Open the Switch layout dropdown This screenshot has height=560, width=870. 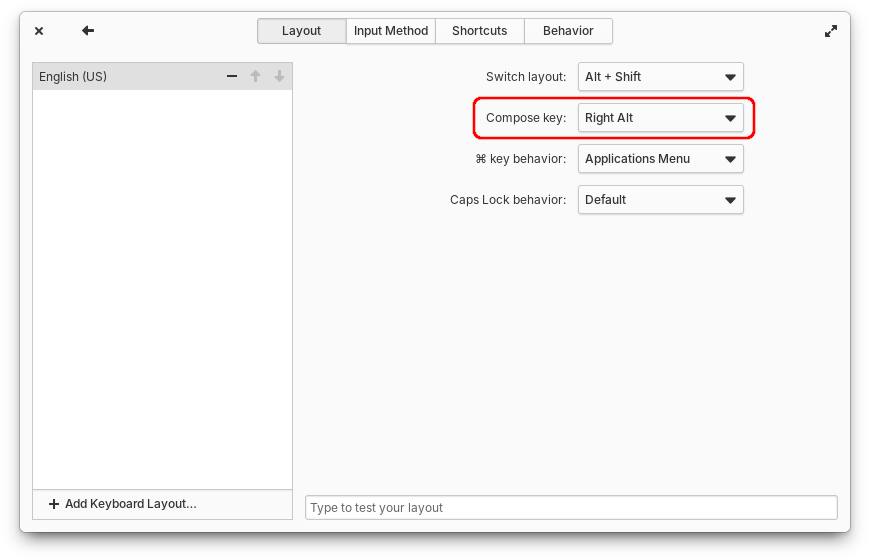pos(660,77)
